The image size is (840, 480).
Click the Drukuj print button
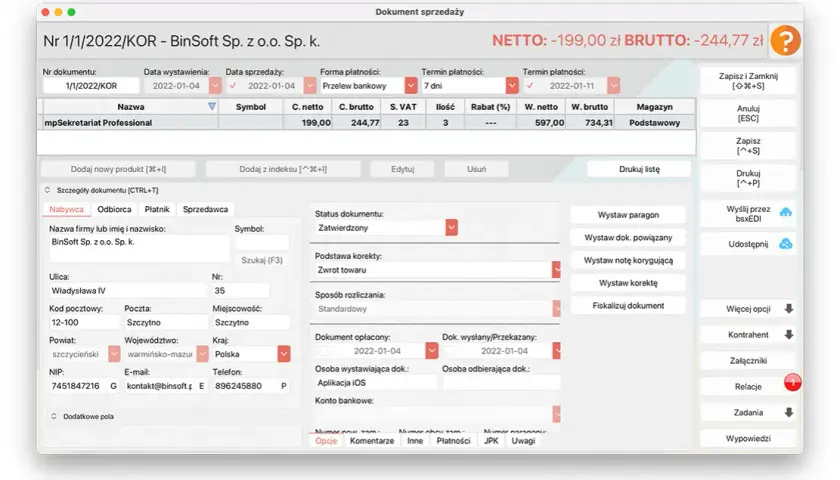point(748,178)
